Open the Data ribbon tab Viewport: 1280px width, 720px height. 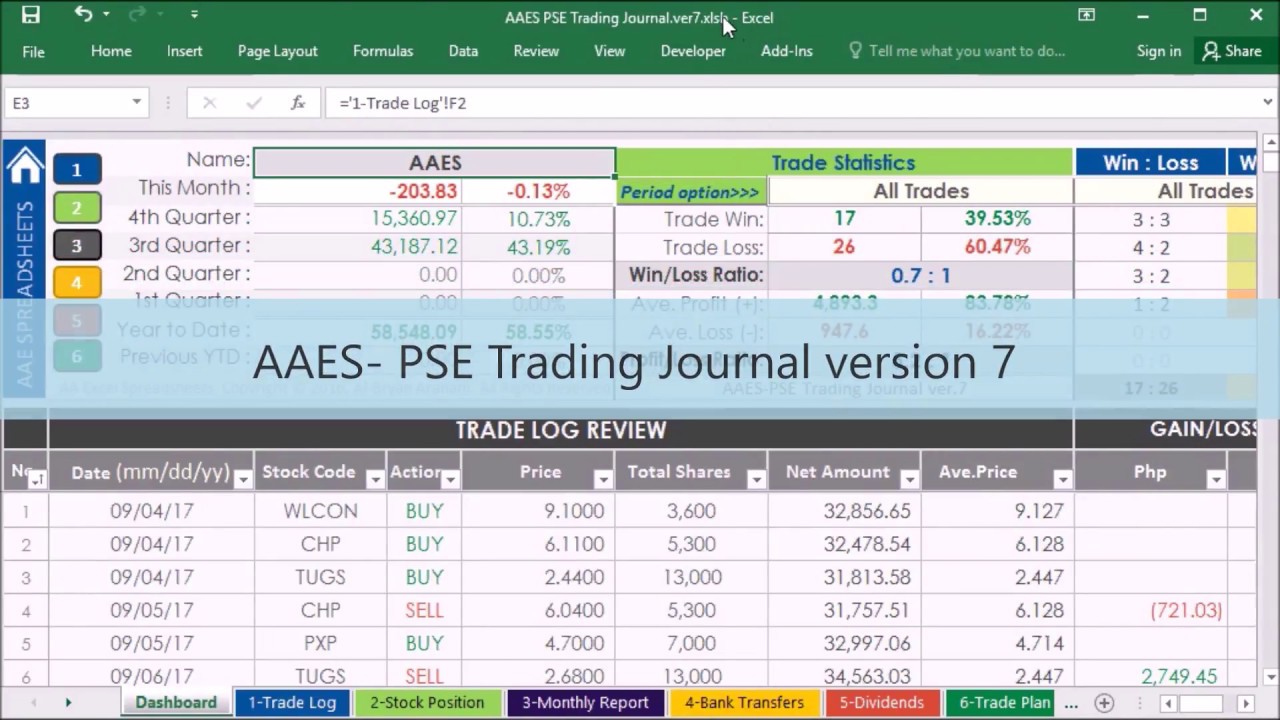[463, 51]
